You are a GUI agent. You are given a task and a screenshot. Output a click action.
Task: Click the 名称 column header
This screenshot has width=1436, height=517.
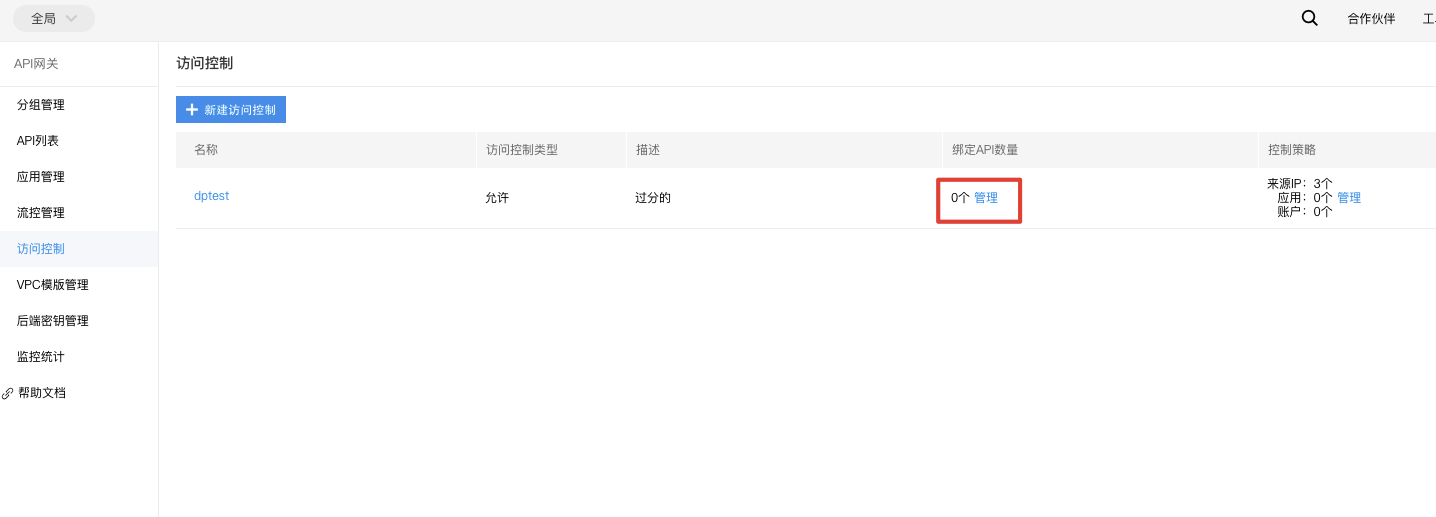206,150
